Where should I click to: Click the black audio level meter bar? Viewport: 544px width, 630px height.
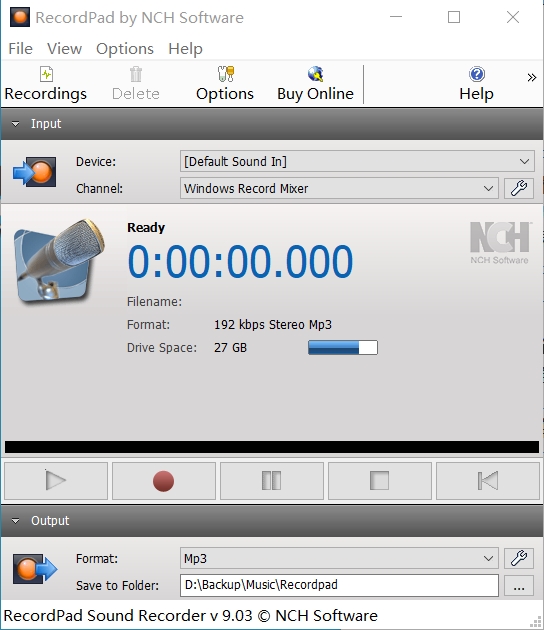(x=272, y=447)
